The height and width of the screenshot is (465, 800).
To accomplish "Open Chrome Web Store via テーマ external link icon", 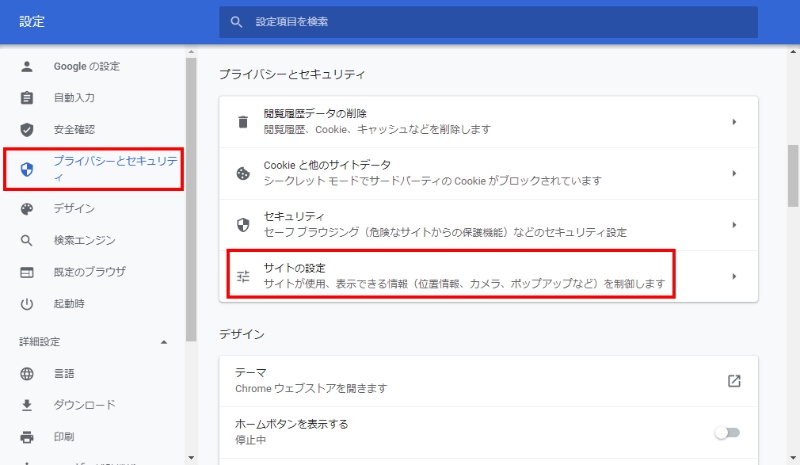I will click(x=734, y=380).
